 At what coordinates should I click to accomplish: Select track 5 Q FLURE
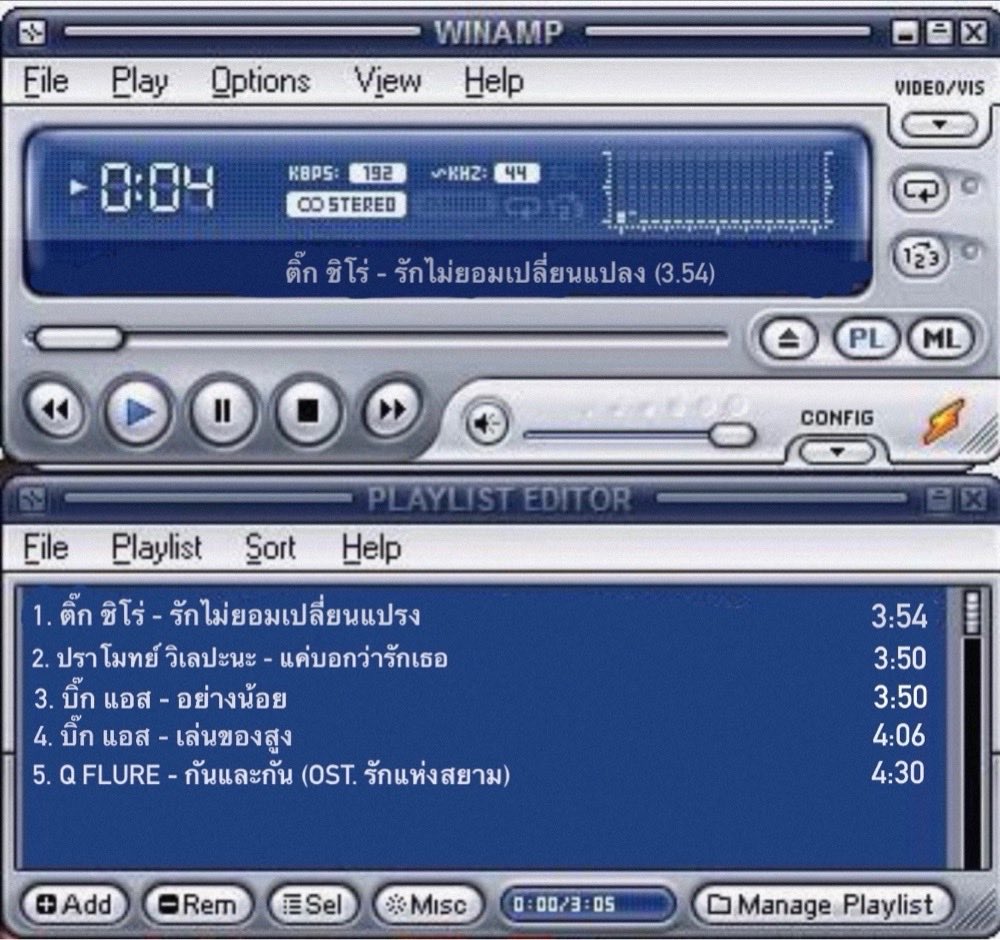pos(479,775)
